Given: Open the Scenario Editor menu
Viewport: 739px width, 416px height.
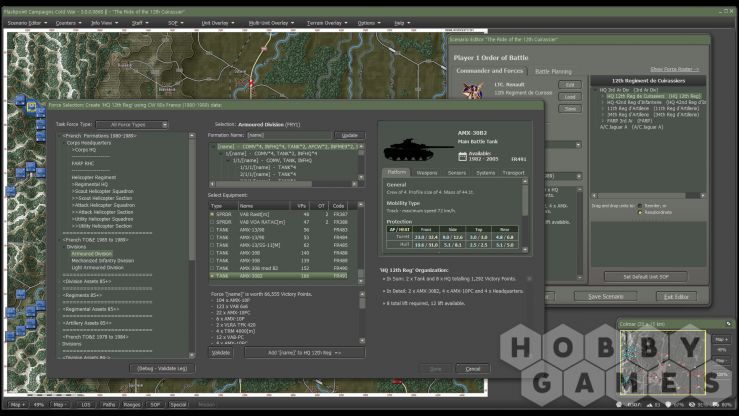Looking at the screenshot, I should pyautogui.click(x=27, y=23).
